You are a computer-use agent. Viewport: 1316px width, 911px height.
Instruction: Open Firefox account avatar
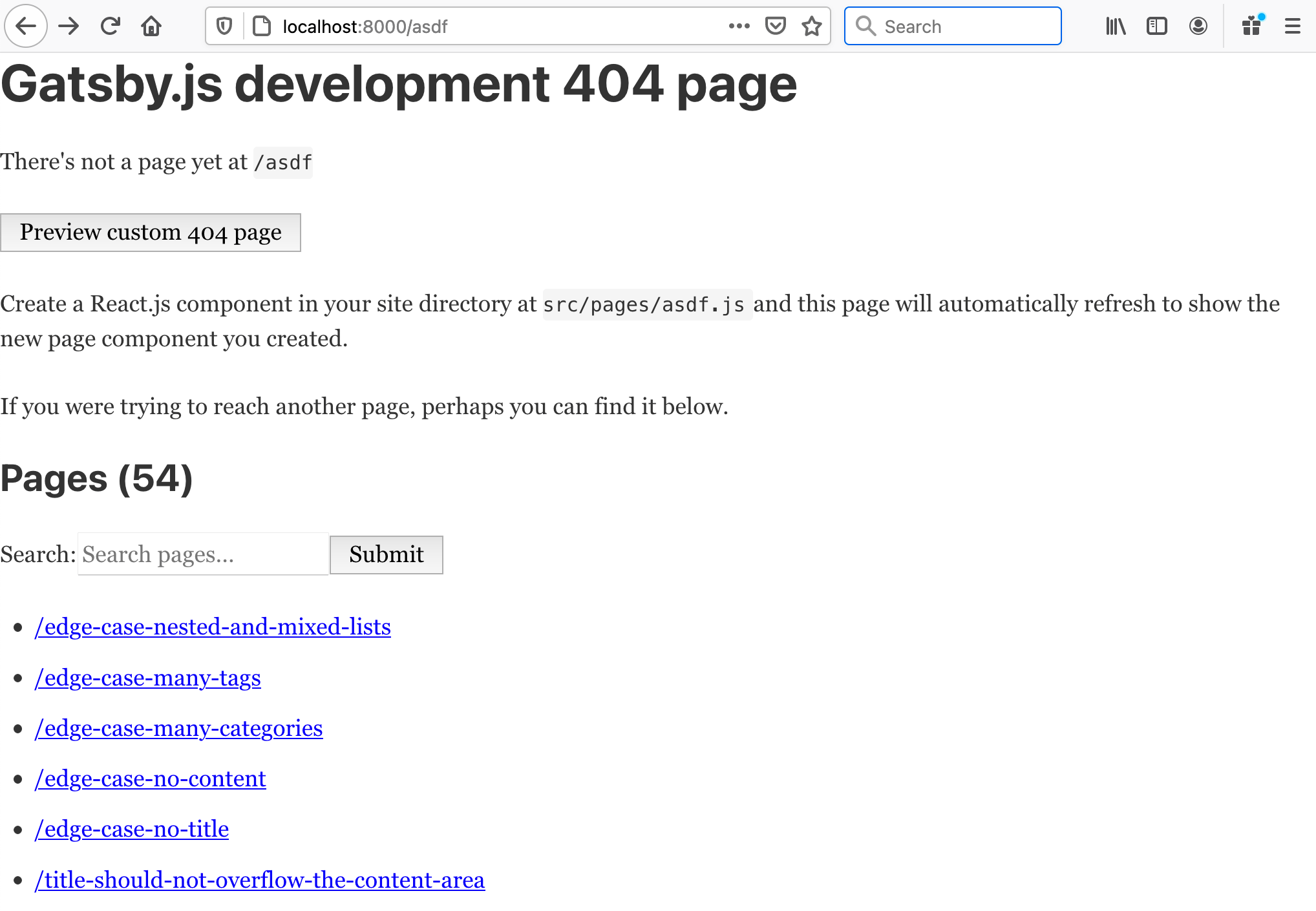(x=1198, y=26)
